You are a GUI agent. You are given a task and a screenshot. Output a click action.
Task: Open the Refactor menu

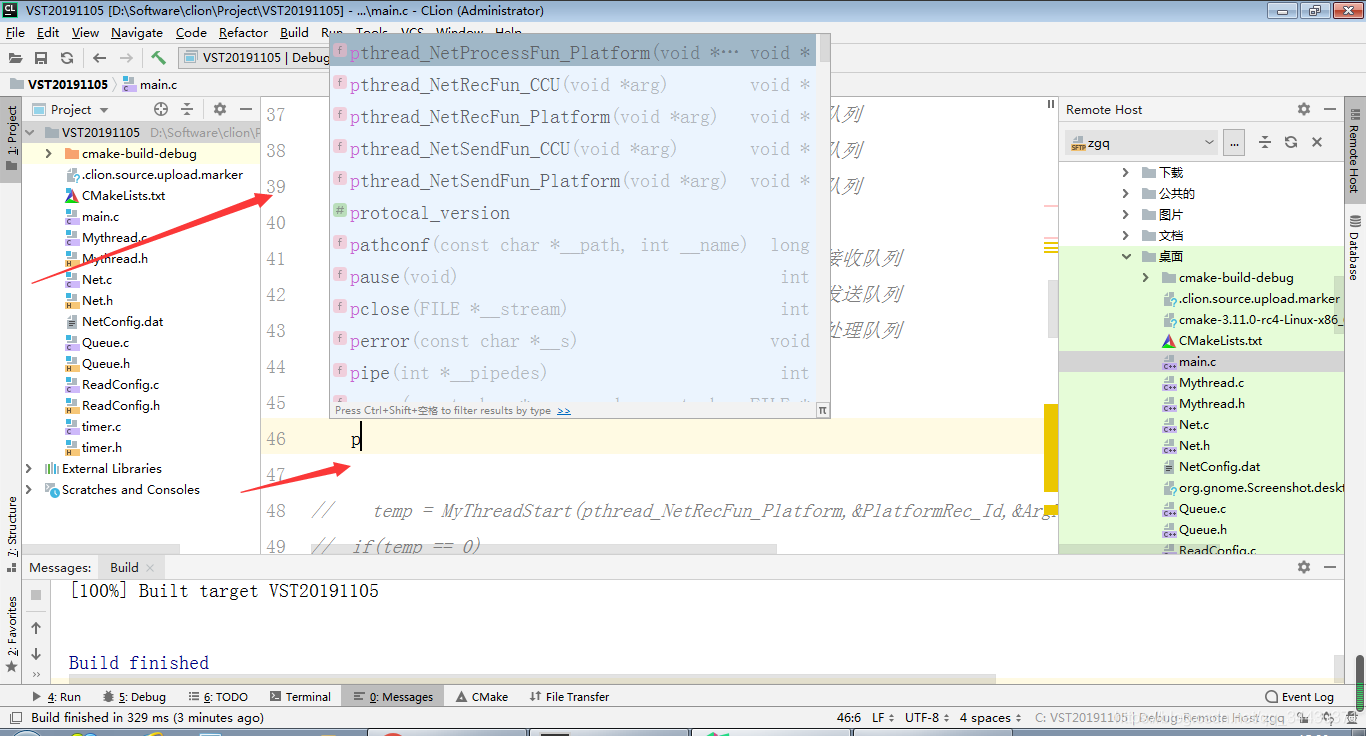[242, 32]
